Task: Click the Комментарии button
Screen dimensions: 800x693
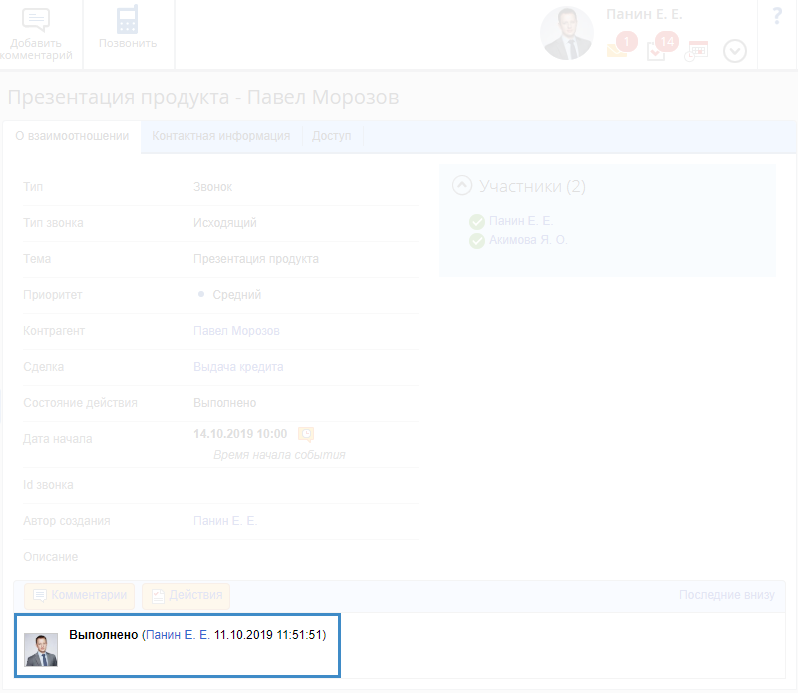Action: (80, 595)
